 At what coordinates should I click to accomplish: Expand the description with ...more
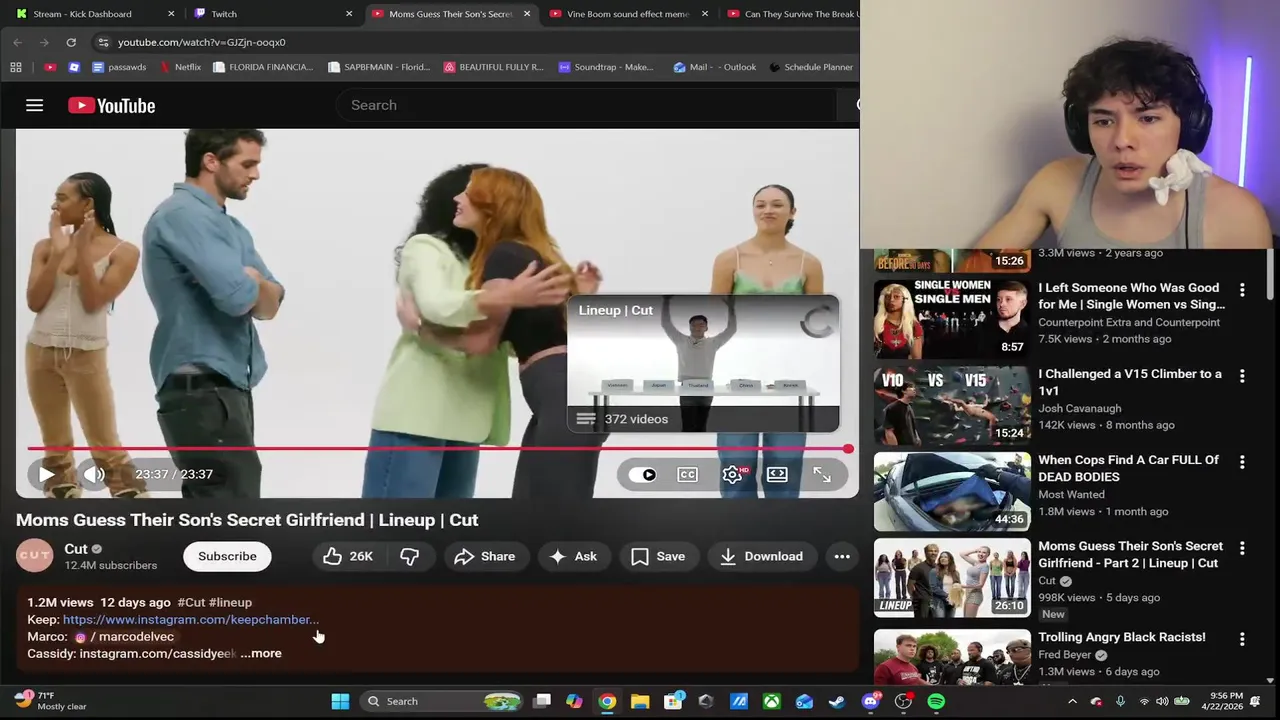(261, 653)
